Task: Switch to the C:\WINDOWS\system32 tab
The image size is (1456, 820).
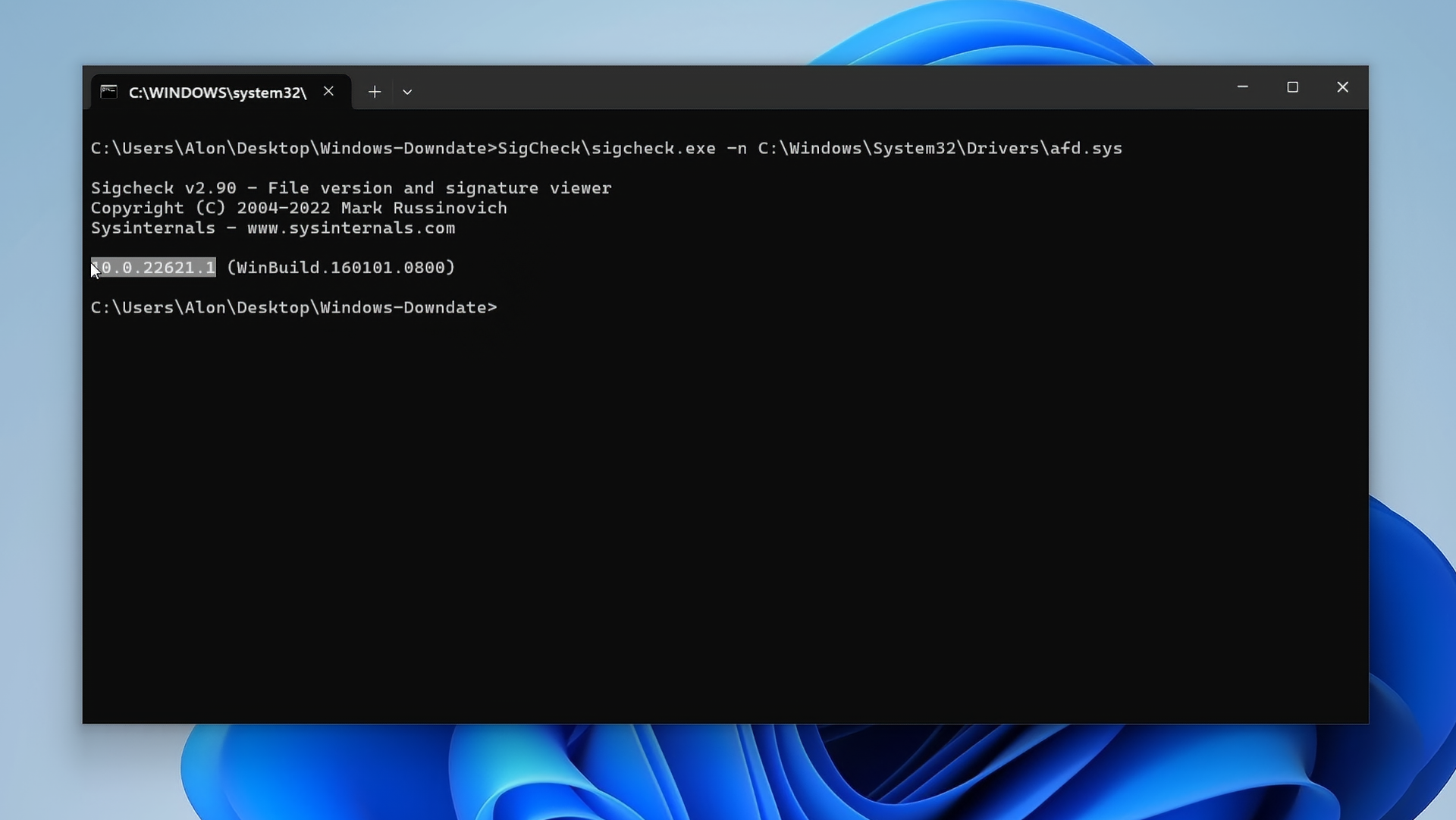Action: 216,92
